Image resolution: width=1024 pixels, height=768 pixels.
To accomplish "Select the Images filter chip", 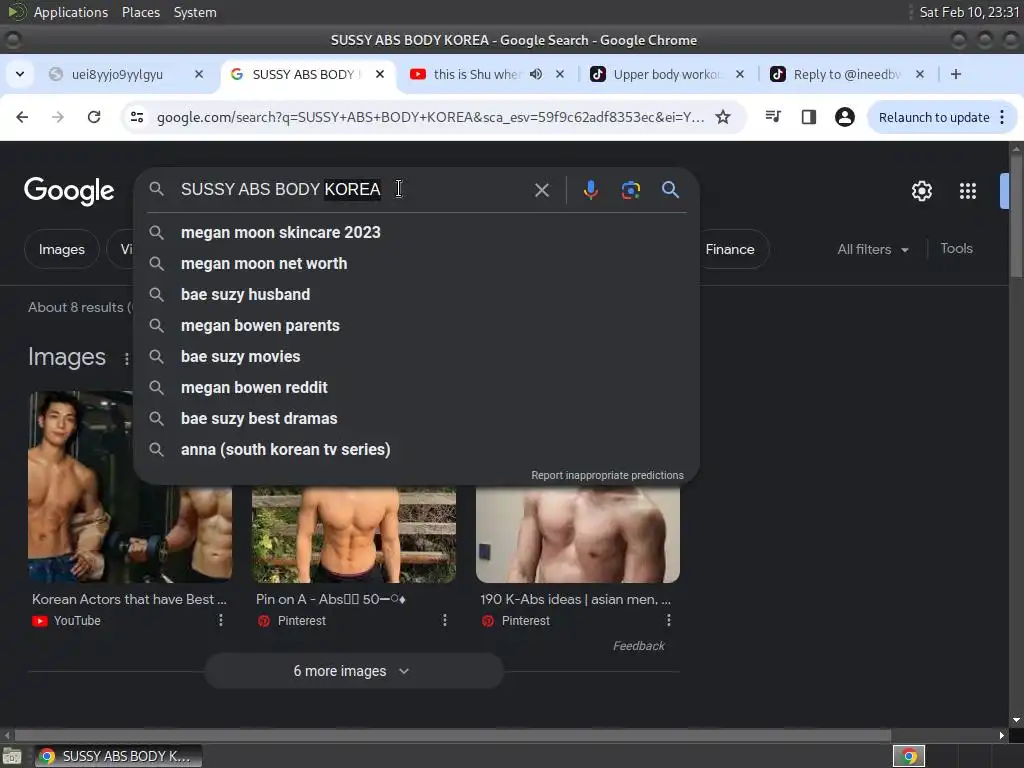I will [61, 249].
